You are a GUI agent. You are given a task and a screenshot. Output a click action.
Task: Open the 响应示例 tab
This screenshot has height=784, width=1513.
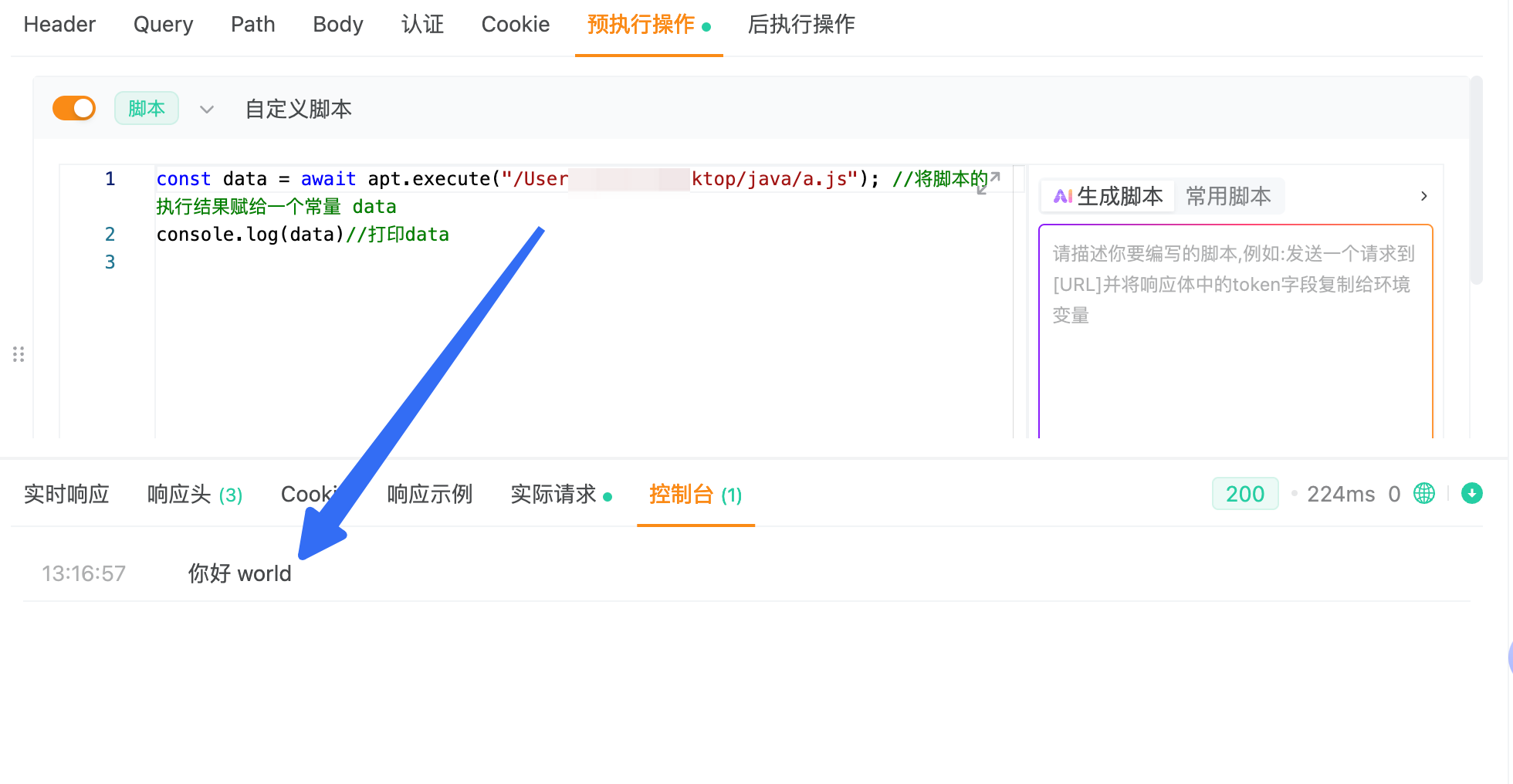[x=430, y=494]
